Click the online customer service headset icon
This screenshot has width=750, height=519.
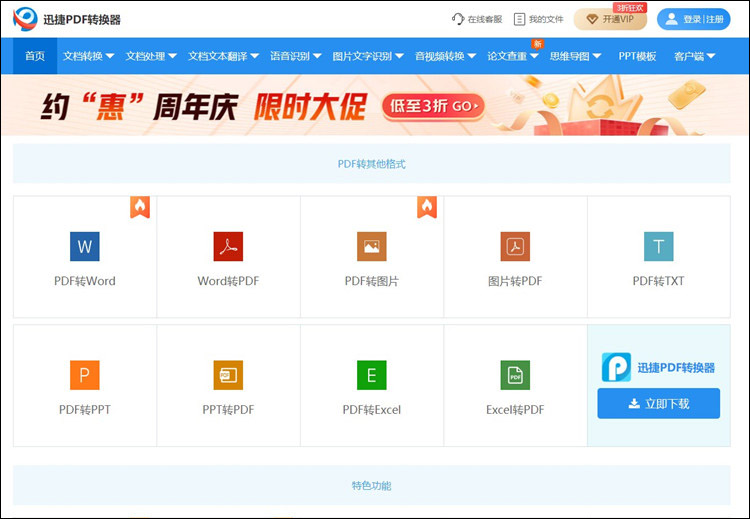tap(458, 19)
